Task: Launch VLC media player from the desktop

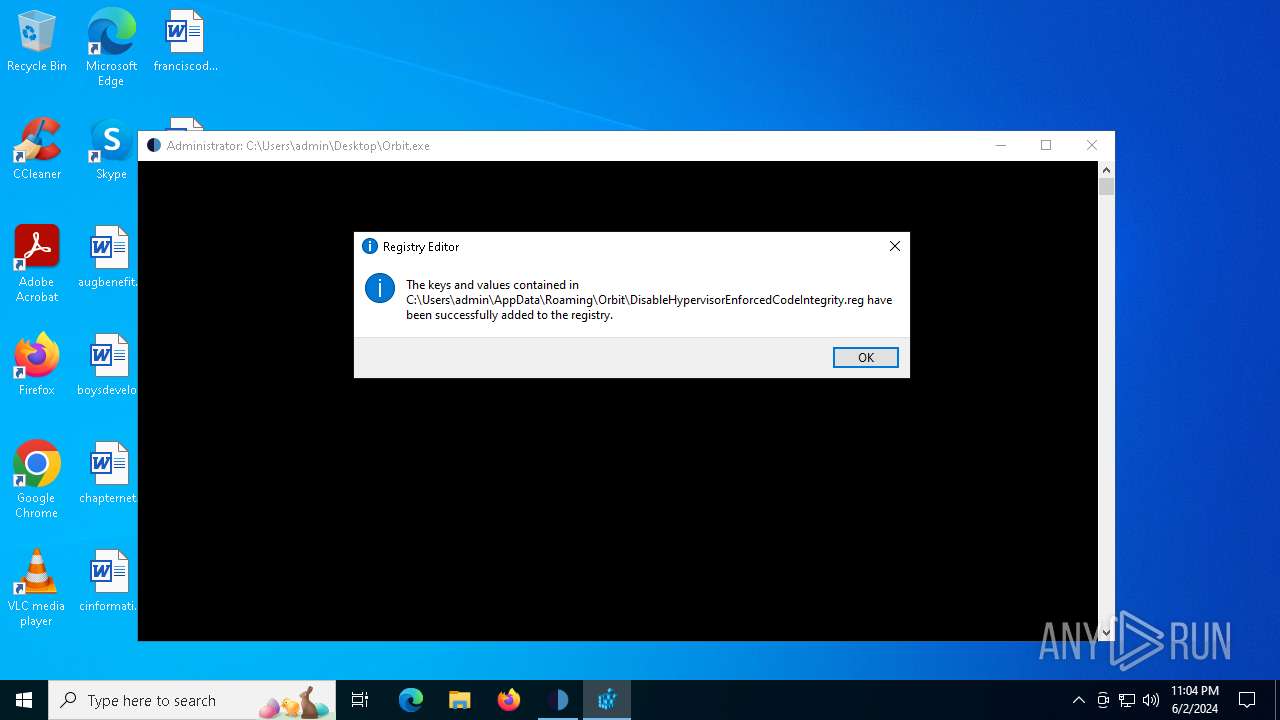Action: coord(37,588)
